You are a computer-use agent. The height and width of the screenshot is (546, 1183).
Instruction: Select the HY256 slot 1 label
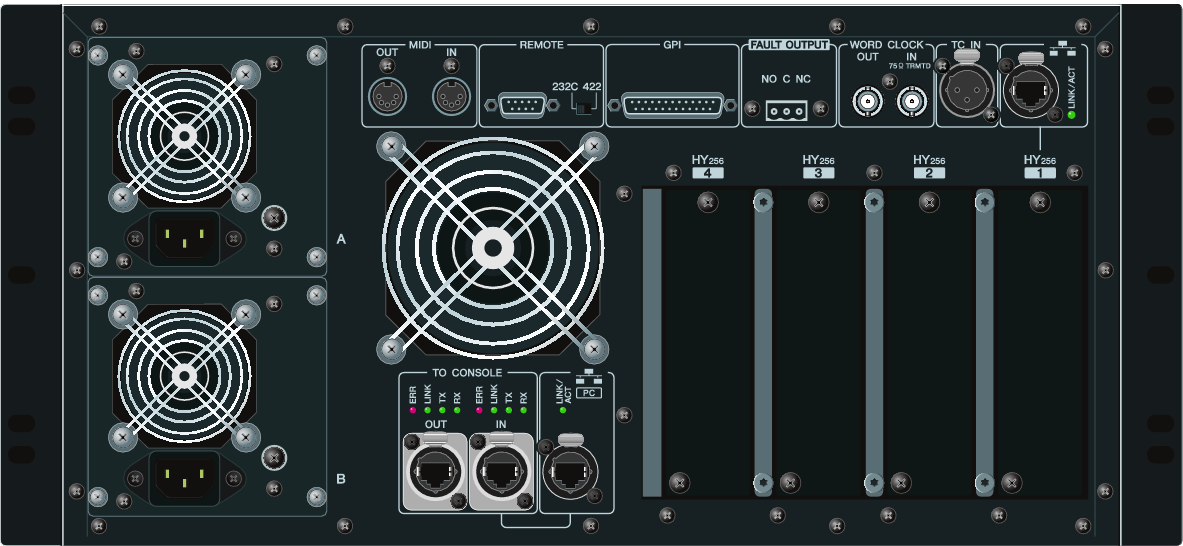tap(1040, 173)
